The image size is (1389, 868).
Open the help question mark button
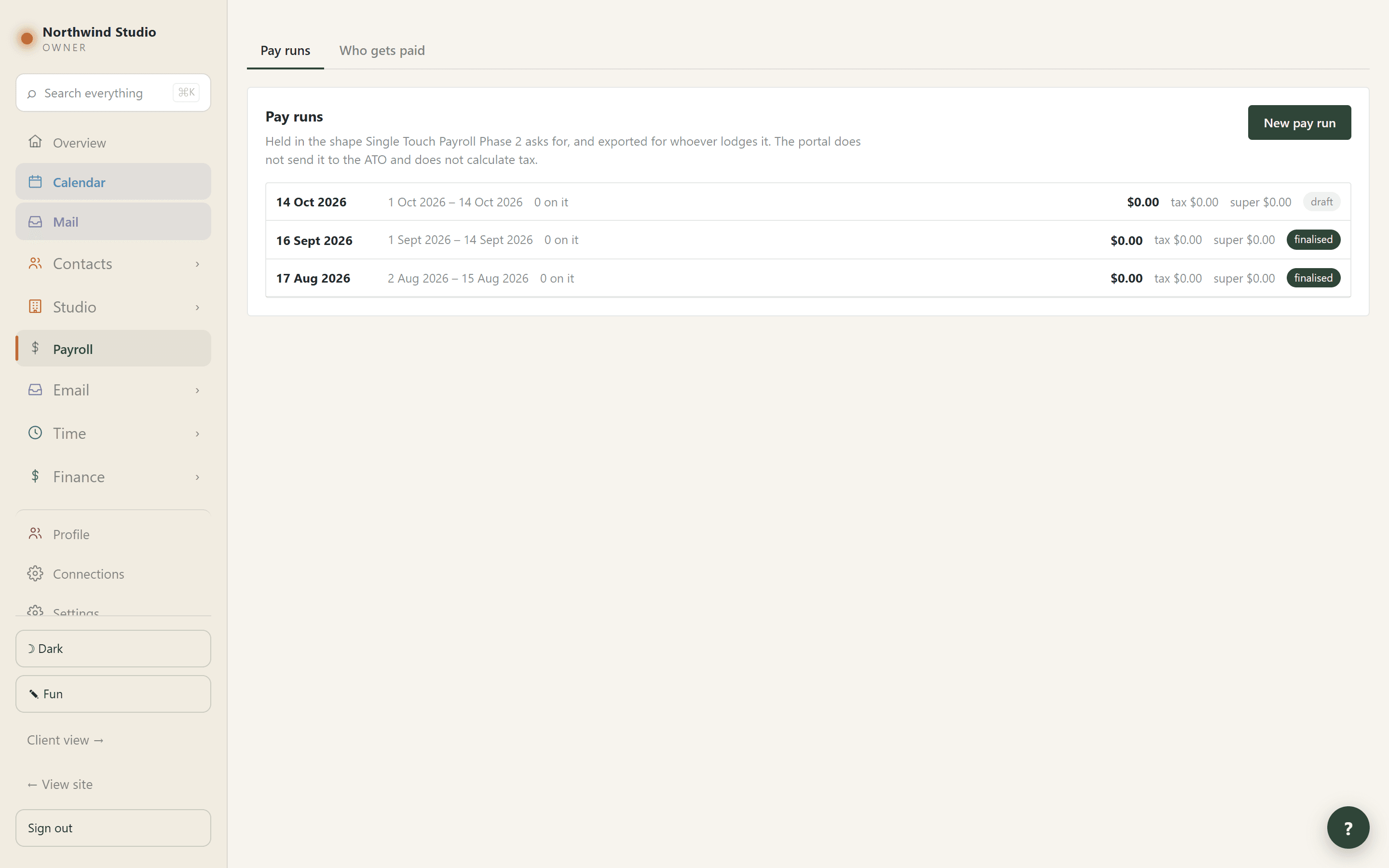1348,827
